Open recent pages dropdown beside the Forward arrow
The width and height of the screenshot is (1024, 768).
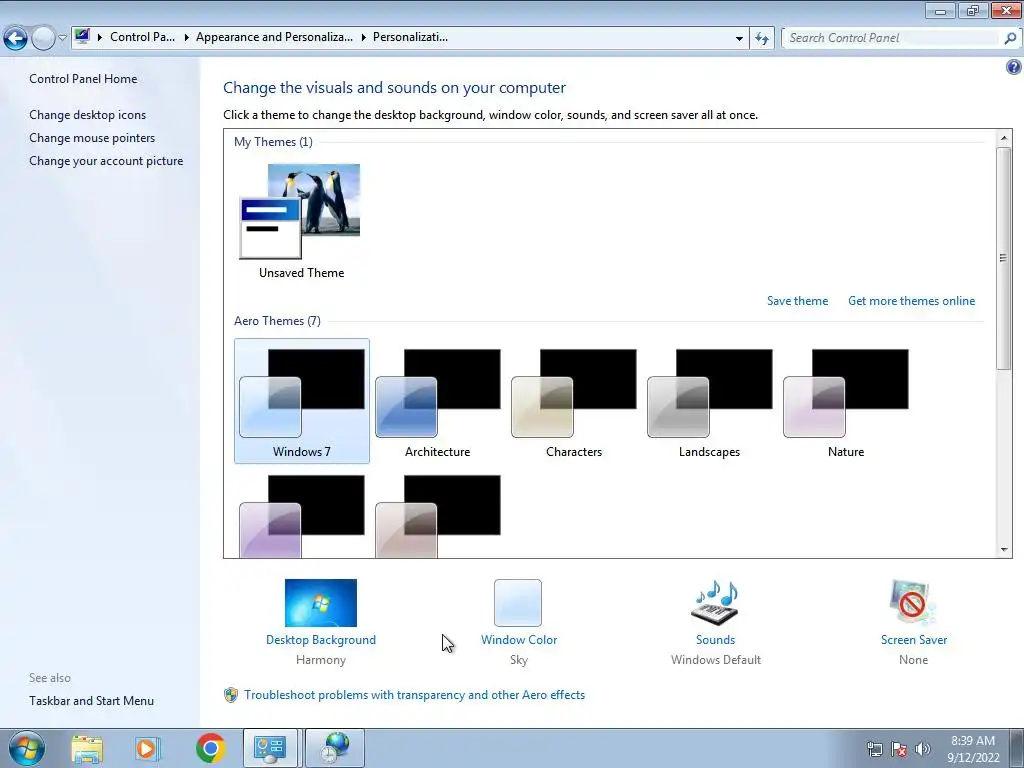pyautogui.click(x=62, y=38)
